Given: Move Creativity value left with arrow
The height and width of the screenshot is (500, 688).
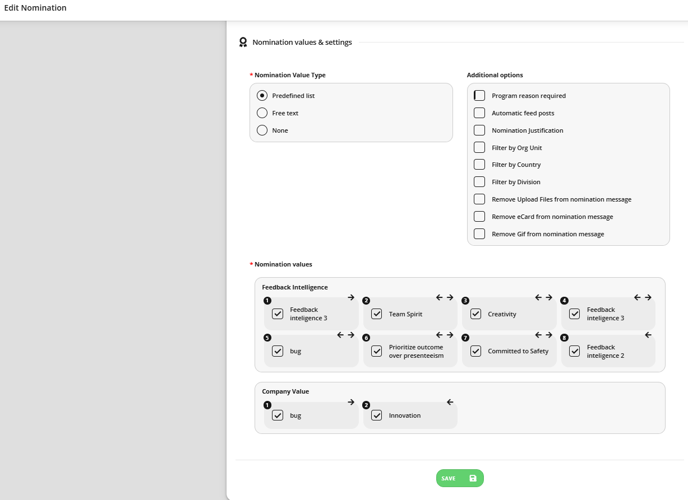Looking at the screenshot, I should point(538,297).
